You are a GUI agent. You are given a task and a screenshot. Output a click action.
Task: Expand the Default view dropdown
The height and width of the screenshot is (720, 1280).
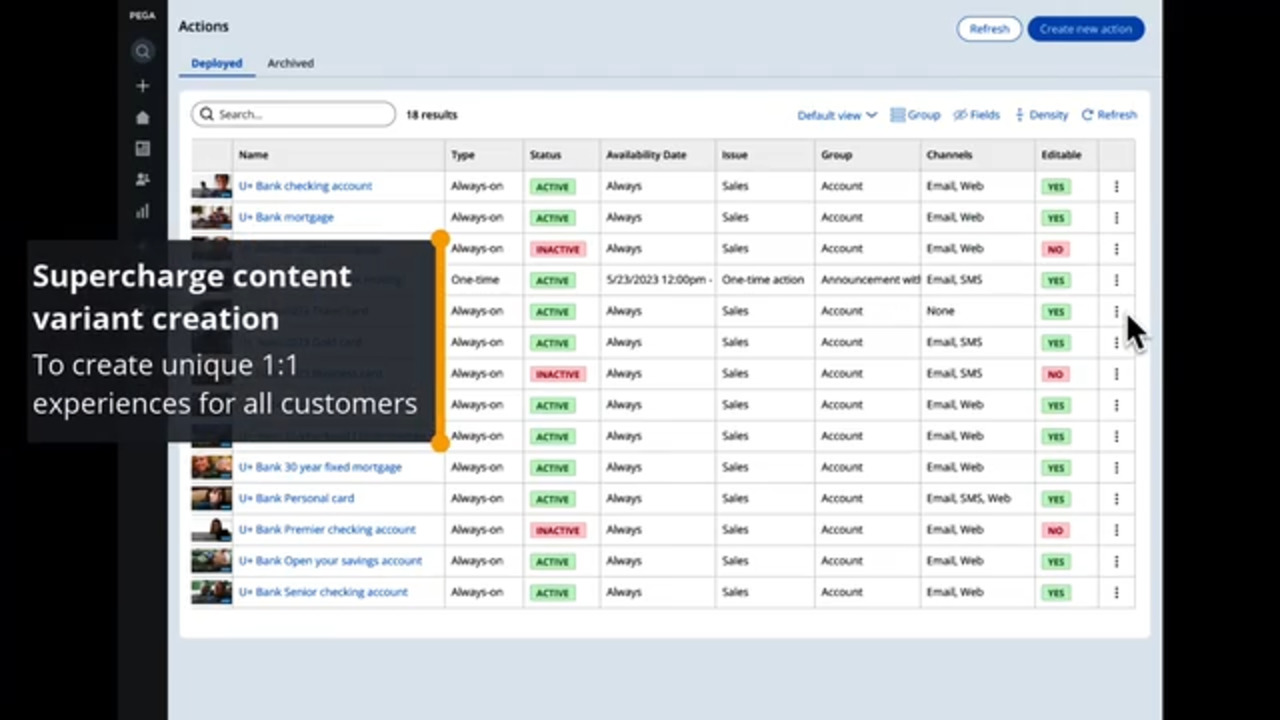coord(836,115)
